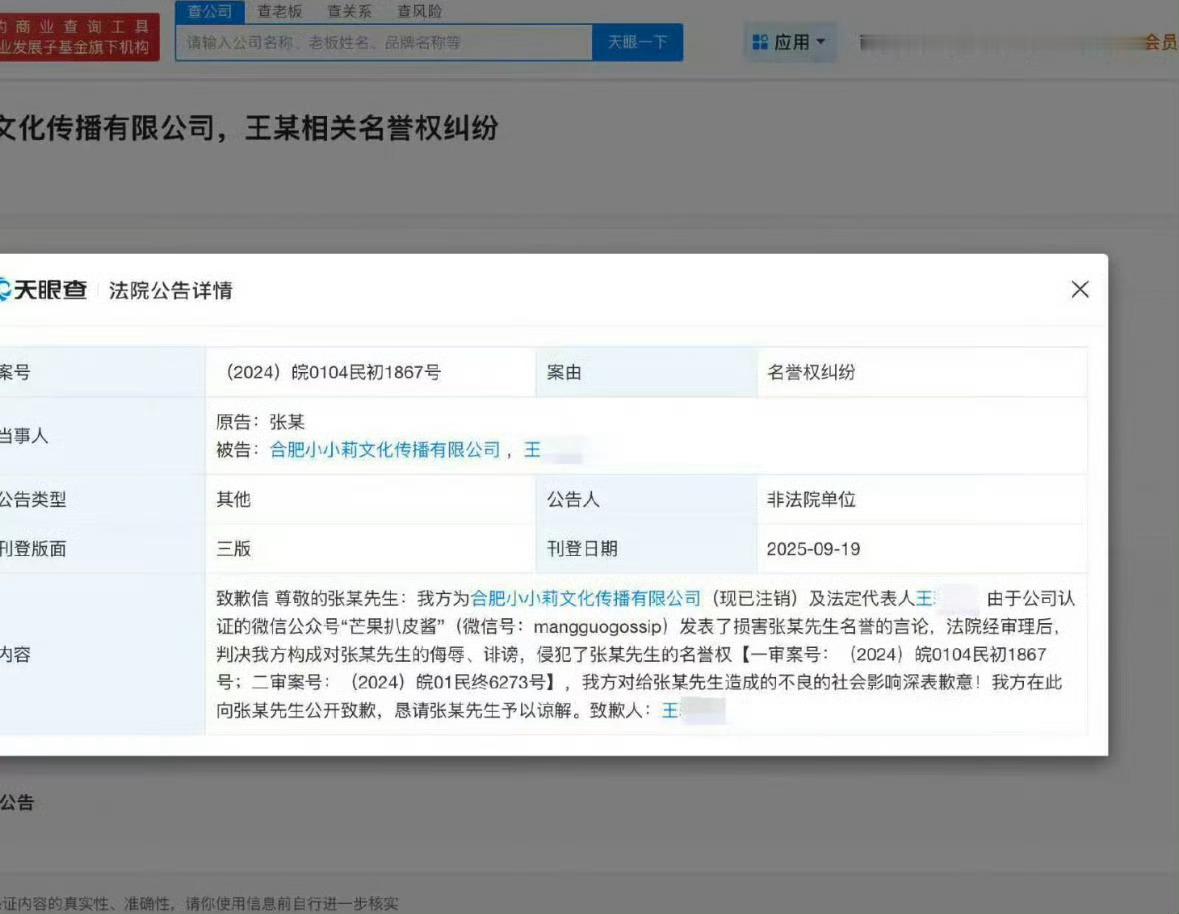Select the 名誉权纠纷 case cause value
The image size is (1179, 914).
811,372
